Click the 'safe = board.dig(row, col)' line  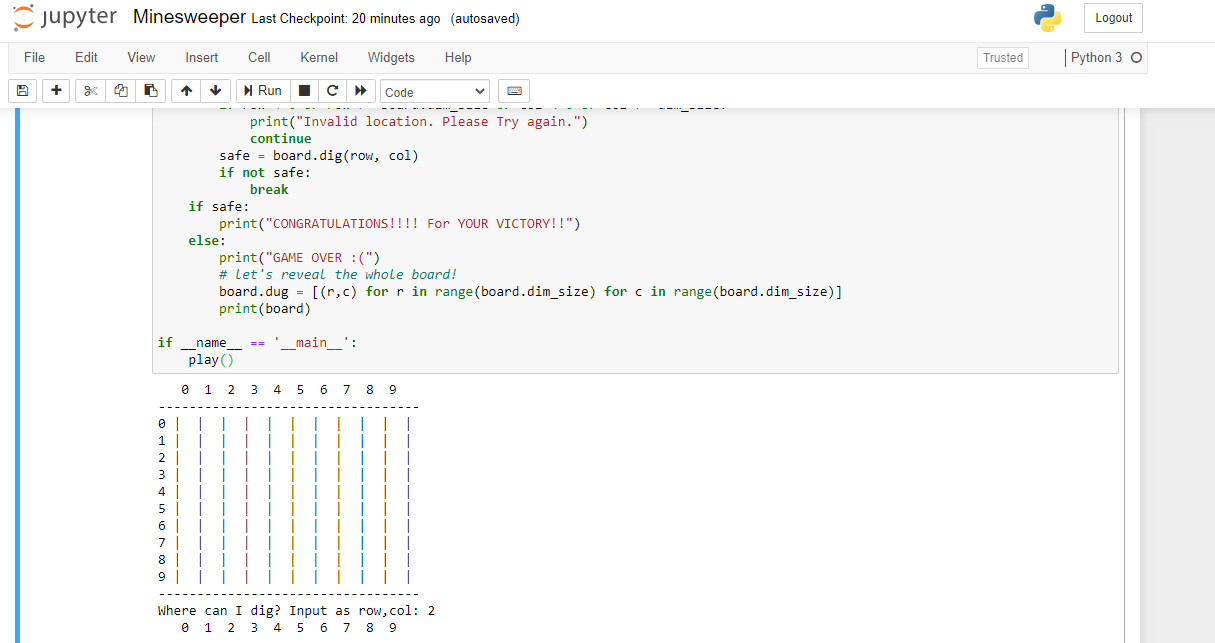pos(319,155)
